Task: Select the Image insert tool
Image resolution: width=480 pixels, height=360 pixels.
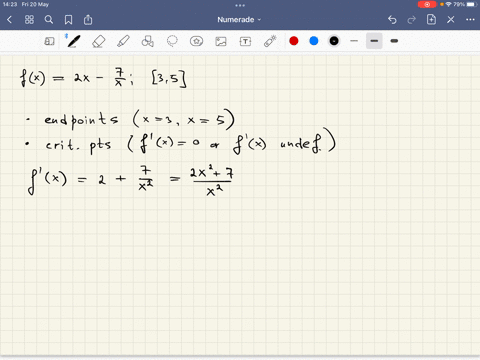Action: point(221,41)
